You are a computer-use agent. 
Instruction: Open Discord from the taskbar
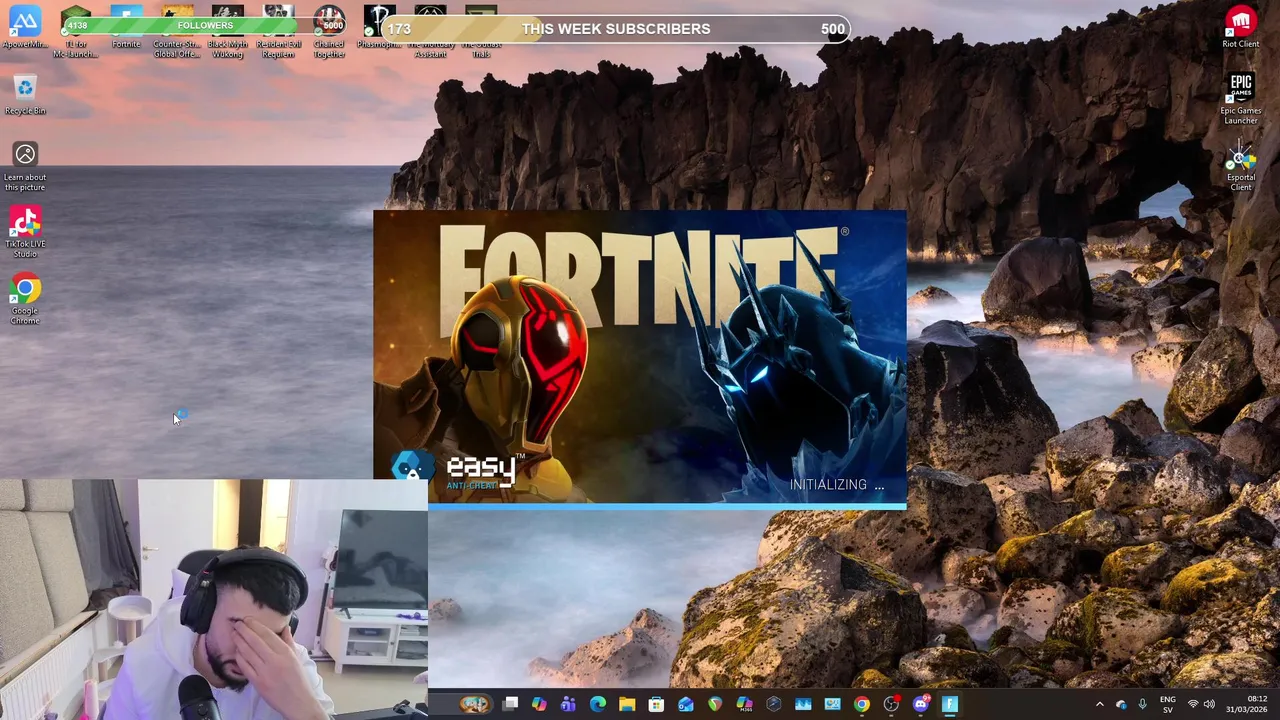(920, 705)
